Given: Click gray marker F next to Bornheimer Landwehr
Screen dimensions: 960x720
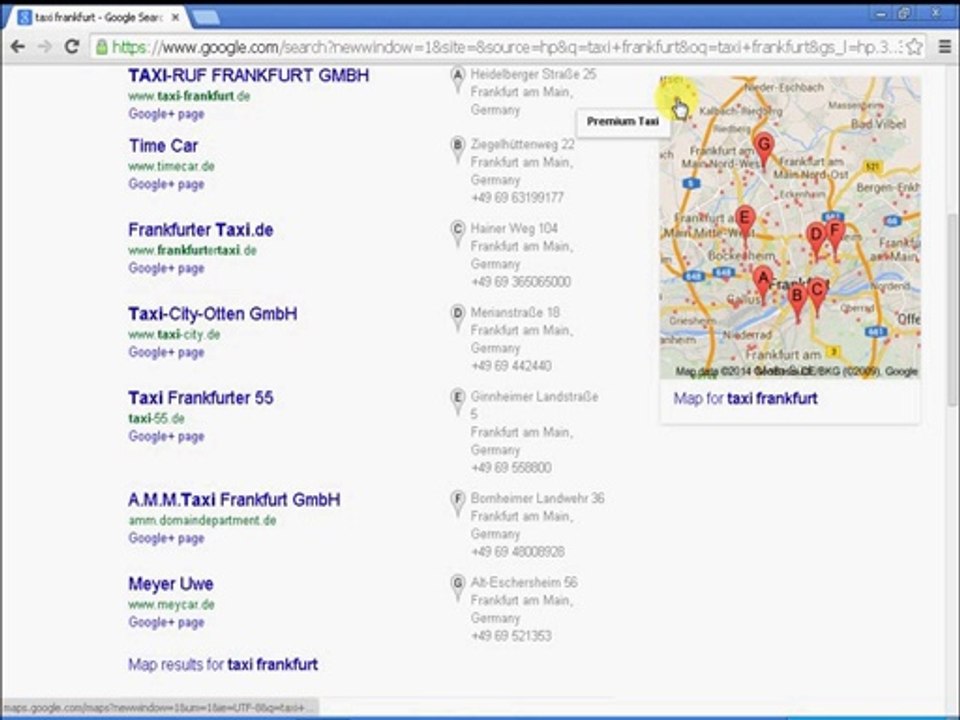Looking at the screenshot, I should pos(457,503).
